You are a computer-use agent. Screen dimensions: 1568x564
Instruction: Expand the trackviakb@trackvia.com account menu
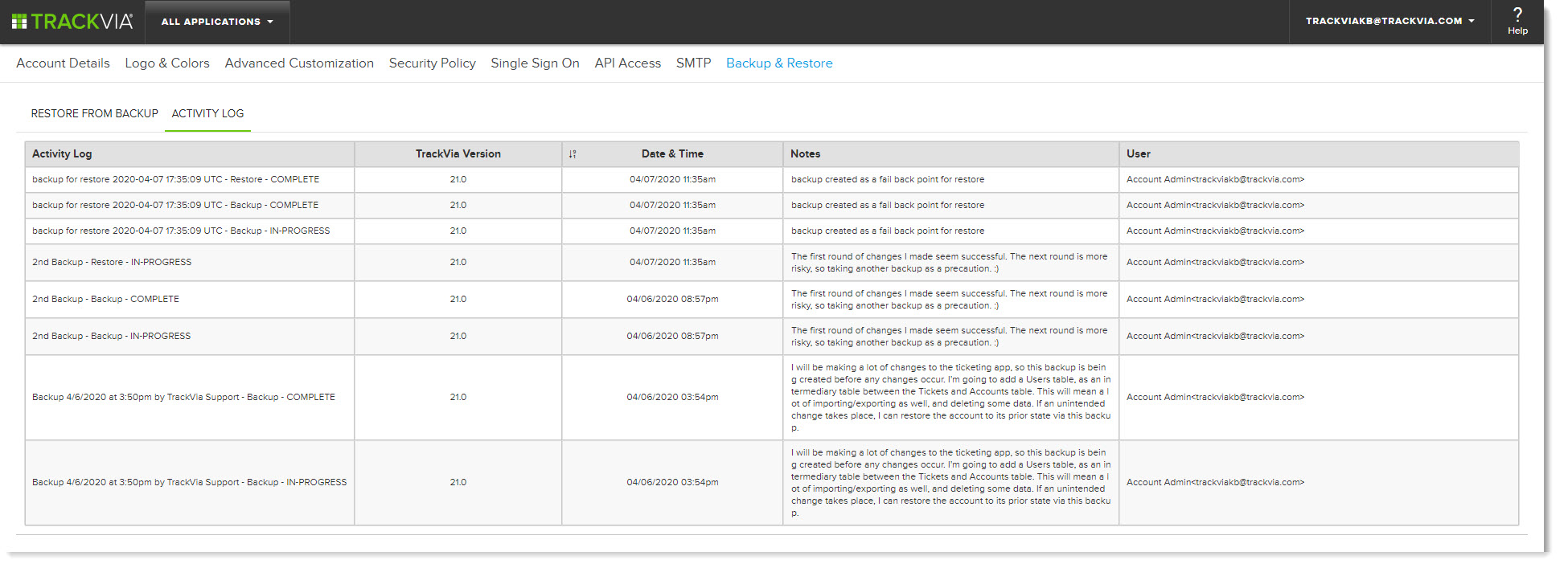[1389, 21]
